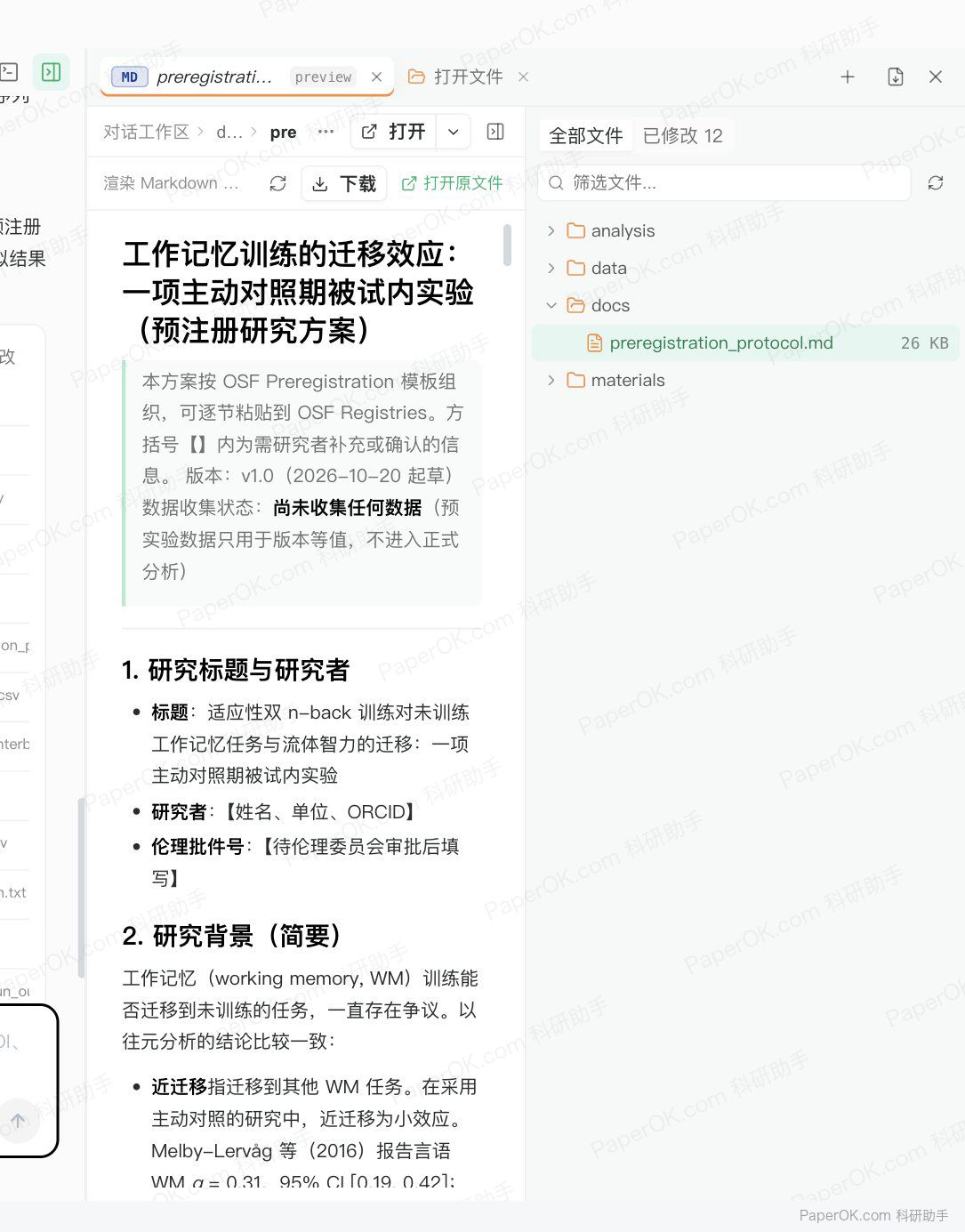965x1232 pixels.
Task: Click the 研究者 list item text
Action: pos(285,812)
